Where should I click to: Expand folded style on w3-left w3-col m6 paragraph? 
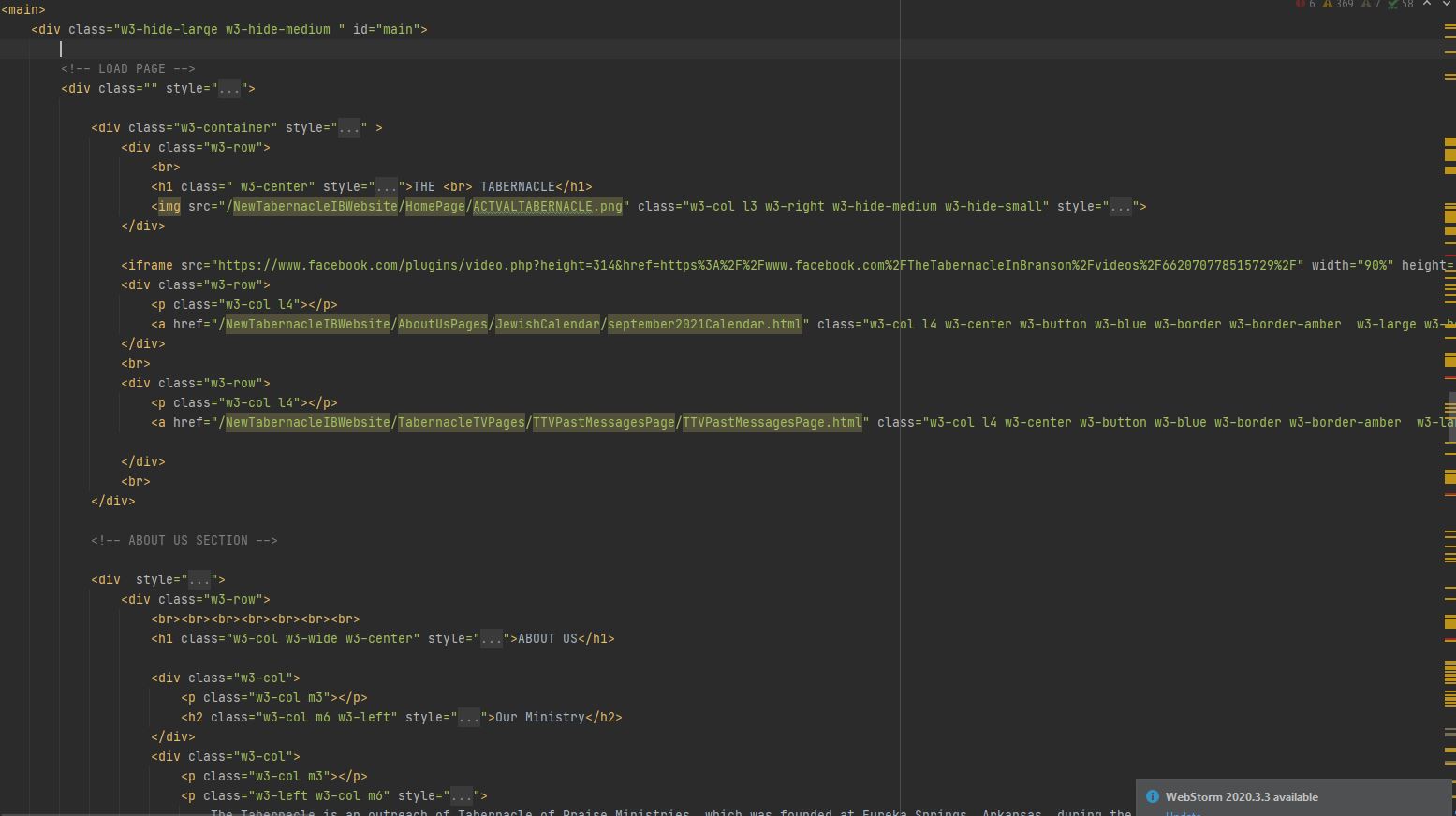(x=462, y=796)
